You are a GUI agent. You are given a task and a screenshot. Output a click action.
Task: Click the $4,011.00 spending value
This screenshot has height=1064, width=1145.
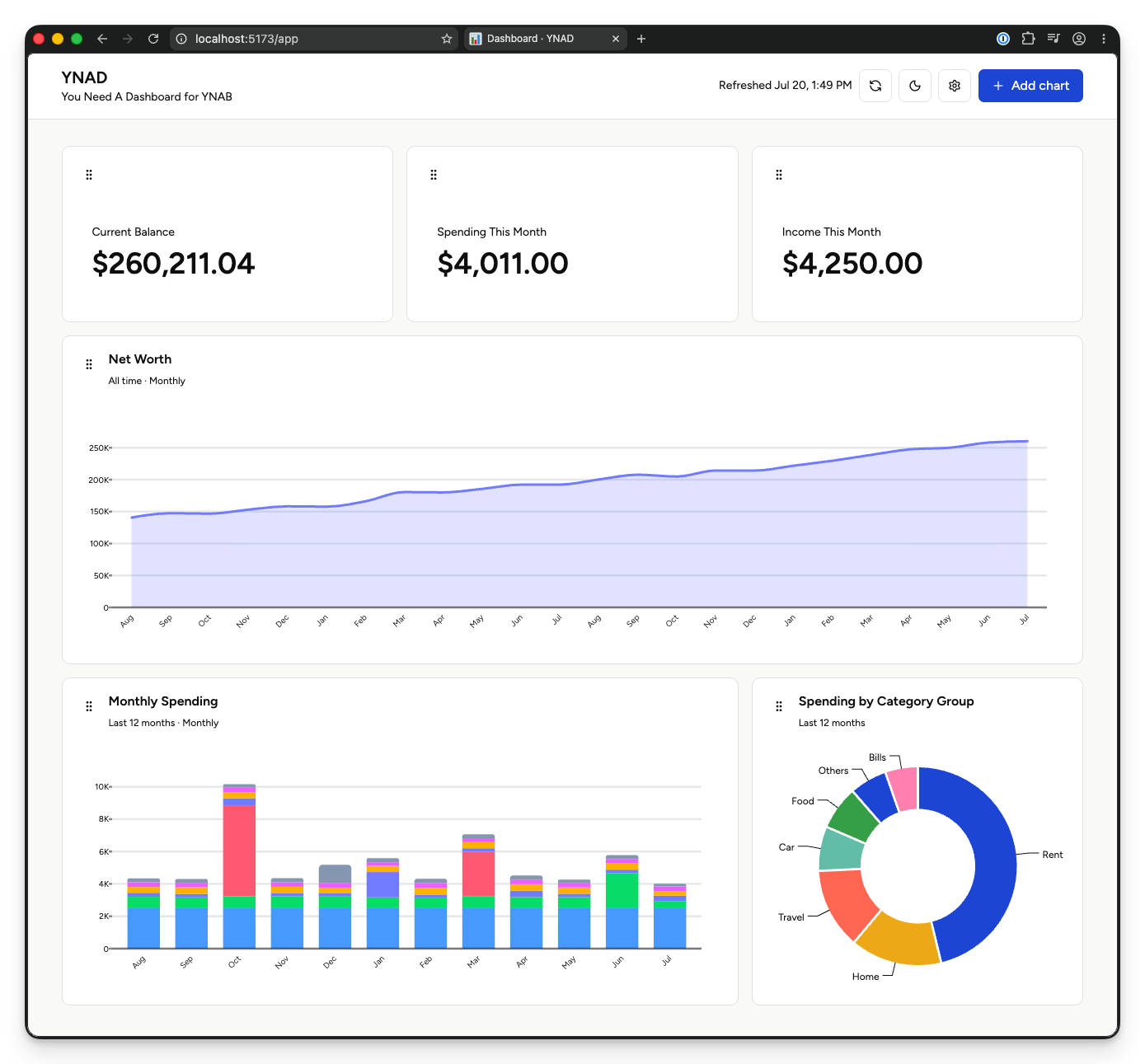pyautogui.click(x=502, y=264)
